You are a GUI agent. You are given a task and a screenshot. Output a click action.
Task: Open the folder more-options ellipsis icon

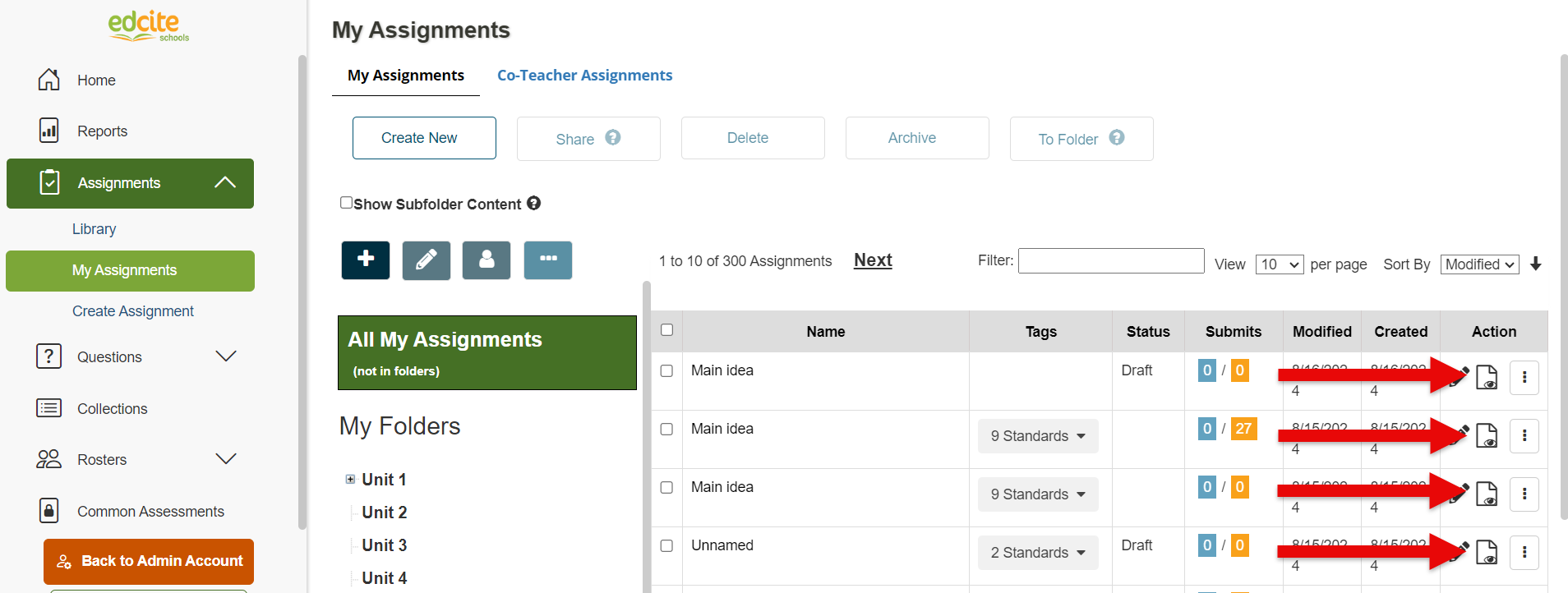[x=547, y=260]
